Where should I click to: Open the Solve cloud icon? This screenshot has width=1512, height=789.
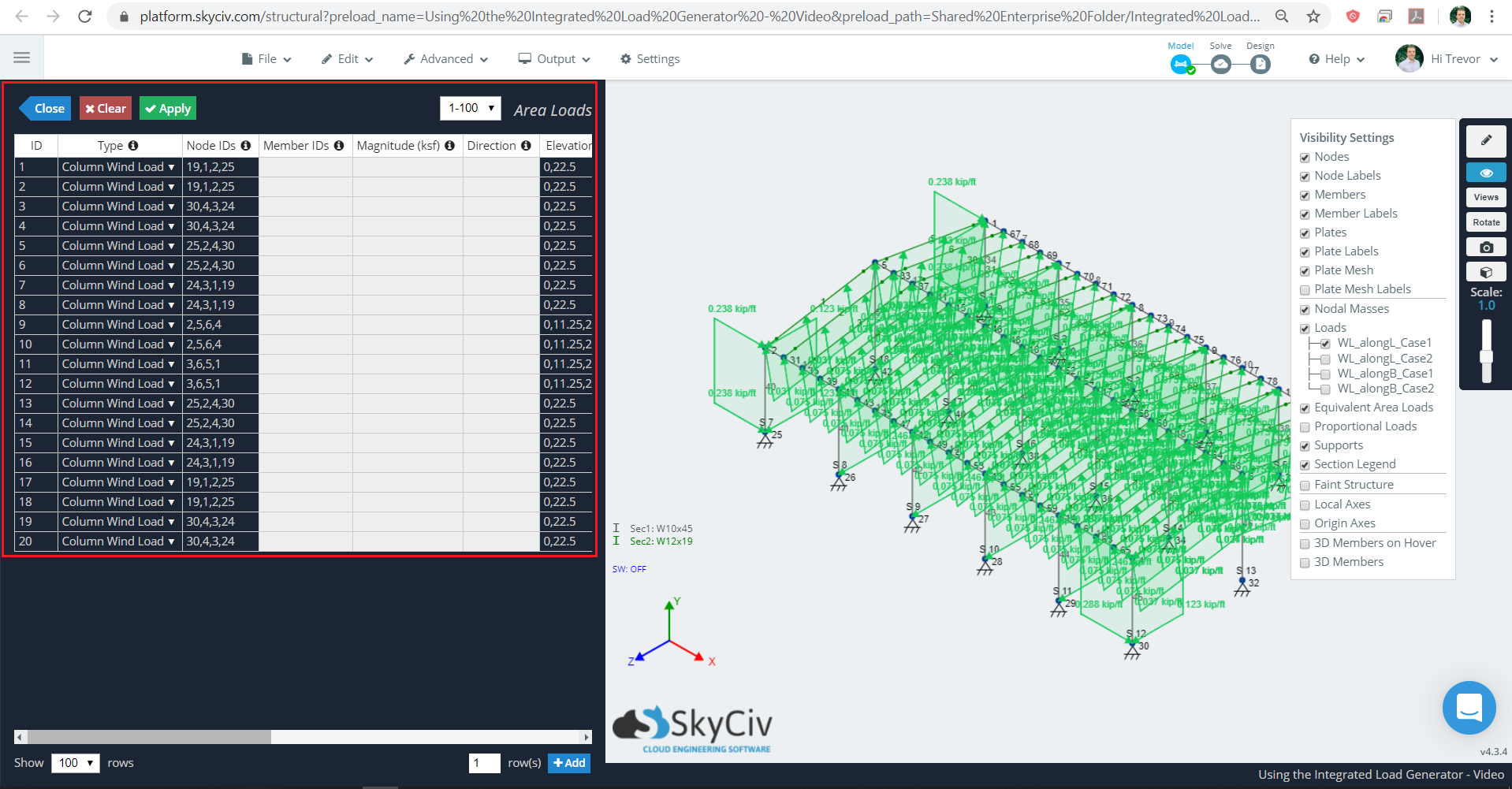point(1220,64)
